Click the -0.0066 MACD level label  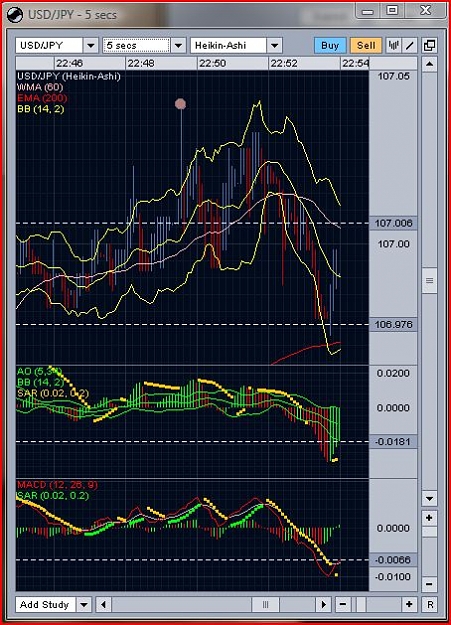tap(393, 560)
